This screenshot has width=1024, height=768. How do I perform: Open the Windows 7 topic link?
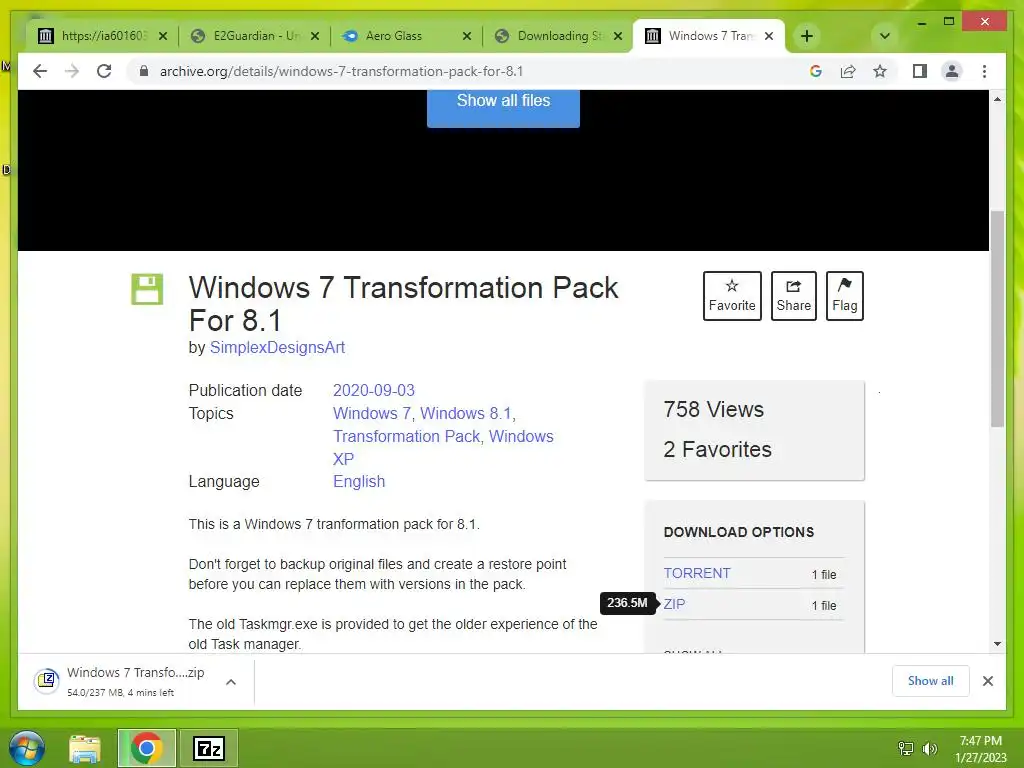point(372,413)
